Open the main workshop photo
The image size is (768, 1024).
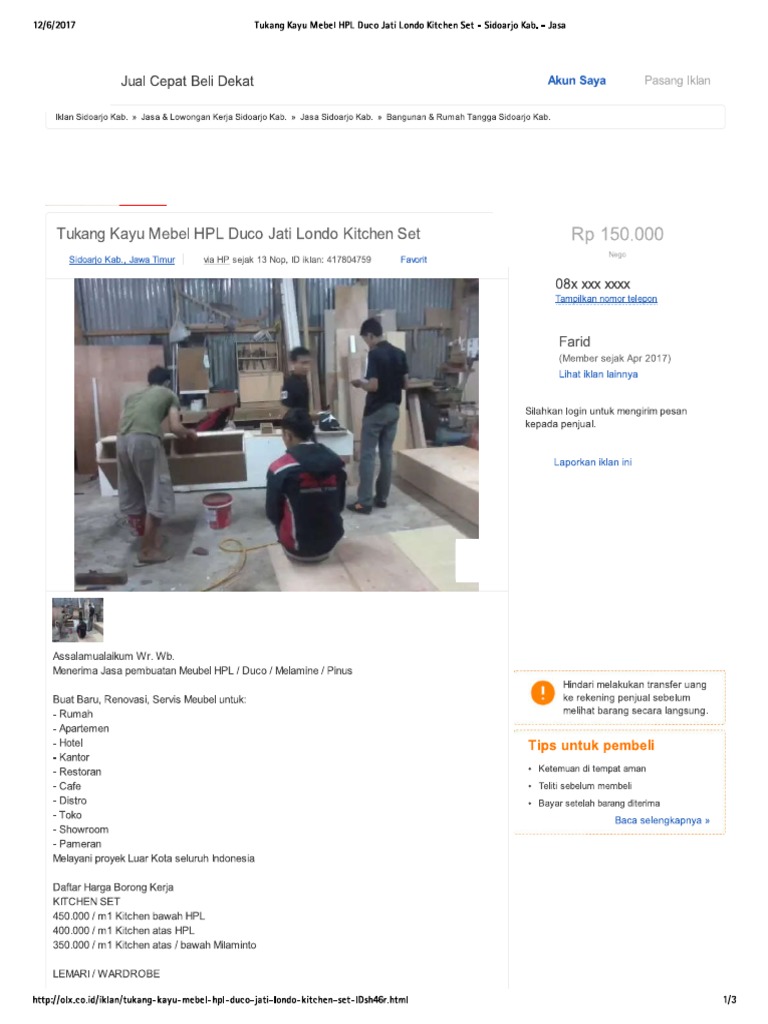click(x=276, y=435)
